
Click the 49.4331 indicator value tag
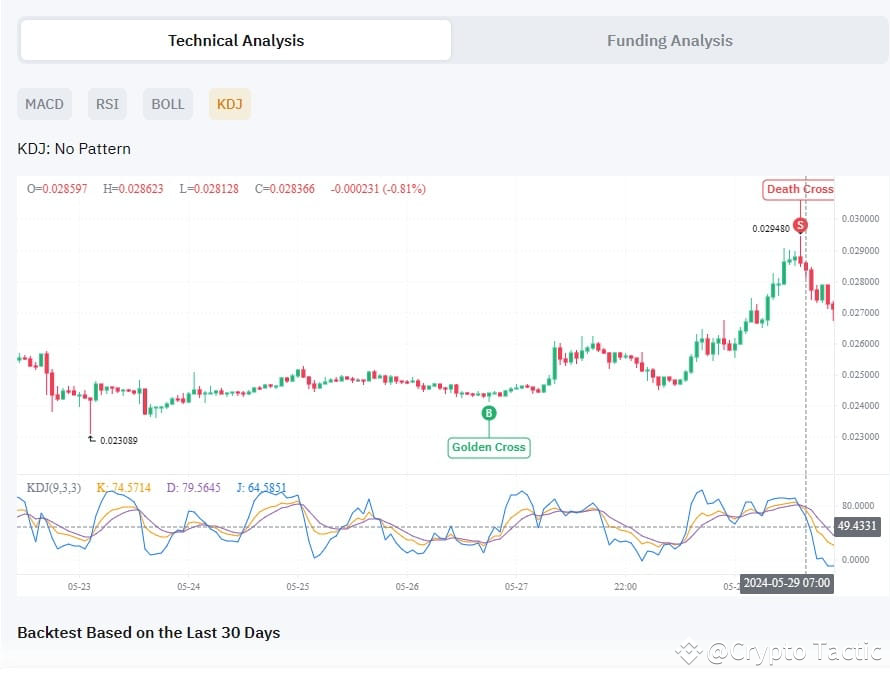pyautogui.click(x=854, y=526)
